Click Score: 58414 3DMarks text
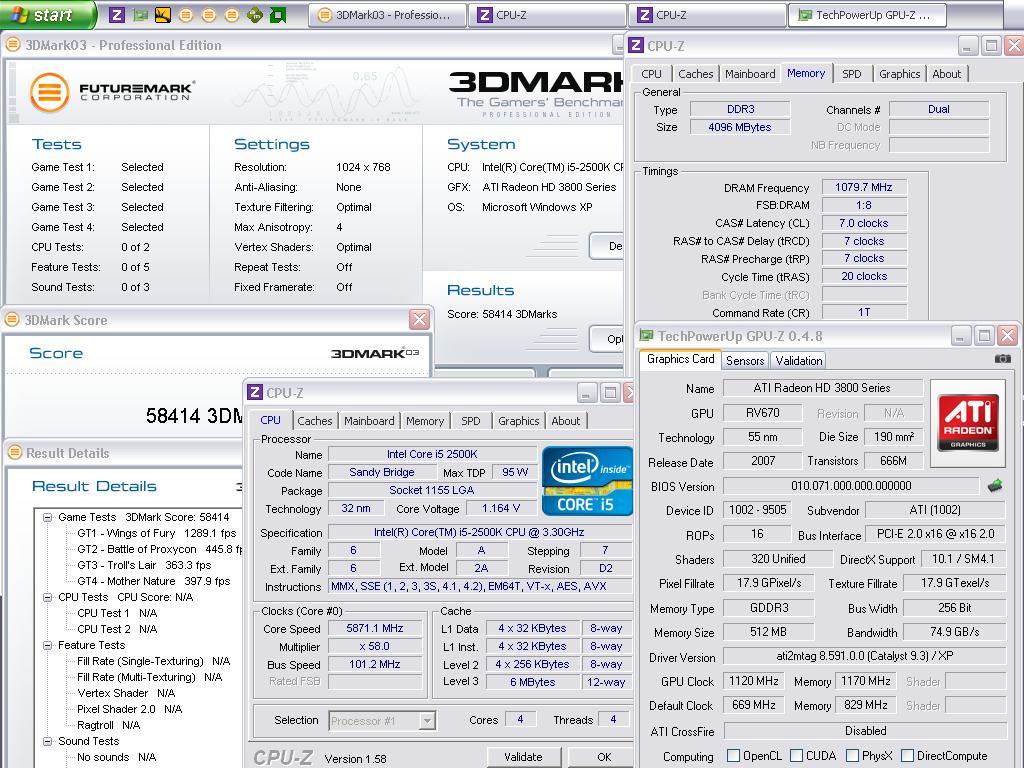Viewport: 1024px width, 768px height. click(502, 314)
